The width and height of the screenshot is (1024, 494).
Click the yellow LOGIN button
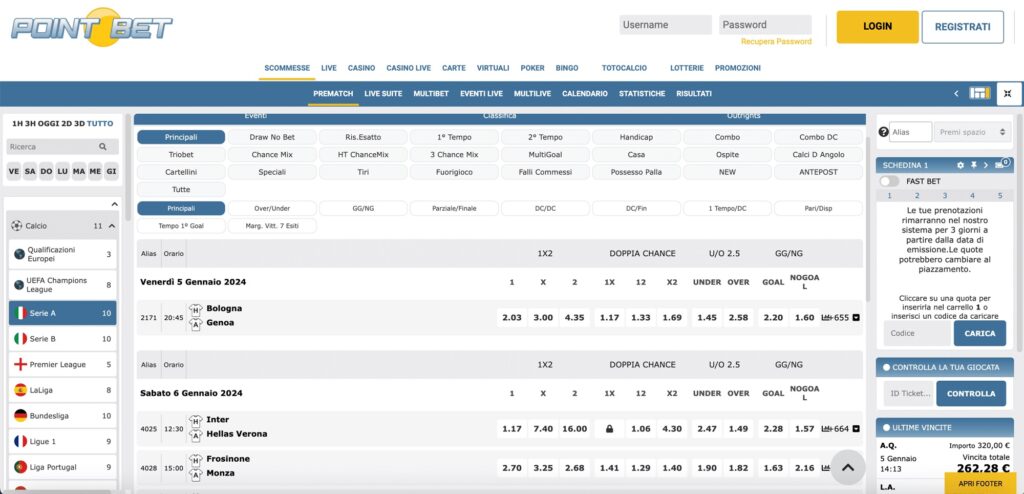pyautogui.click(x=877, y=27)
